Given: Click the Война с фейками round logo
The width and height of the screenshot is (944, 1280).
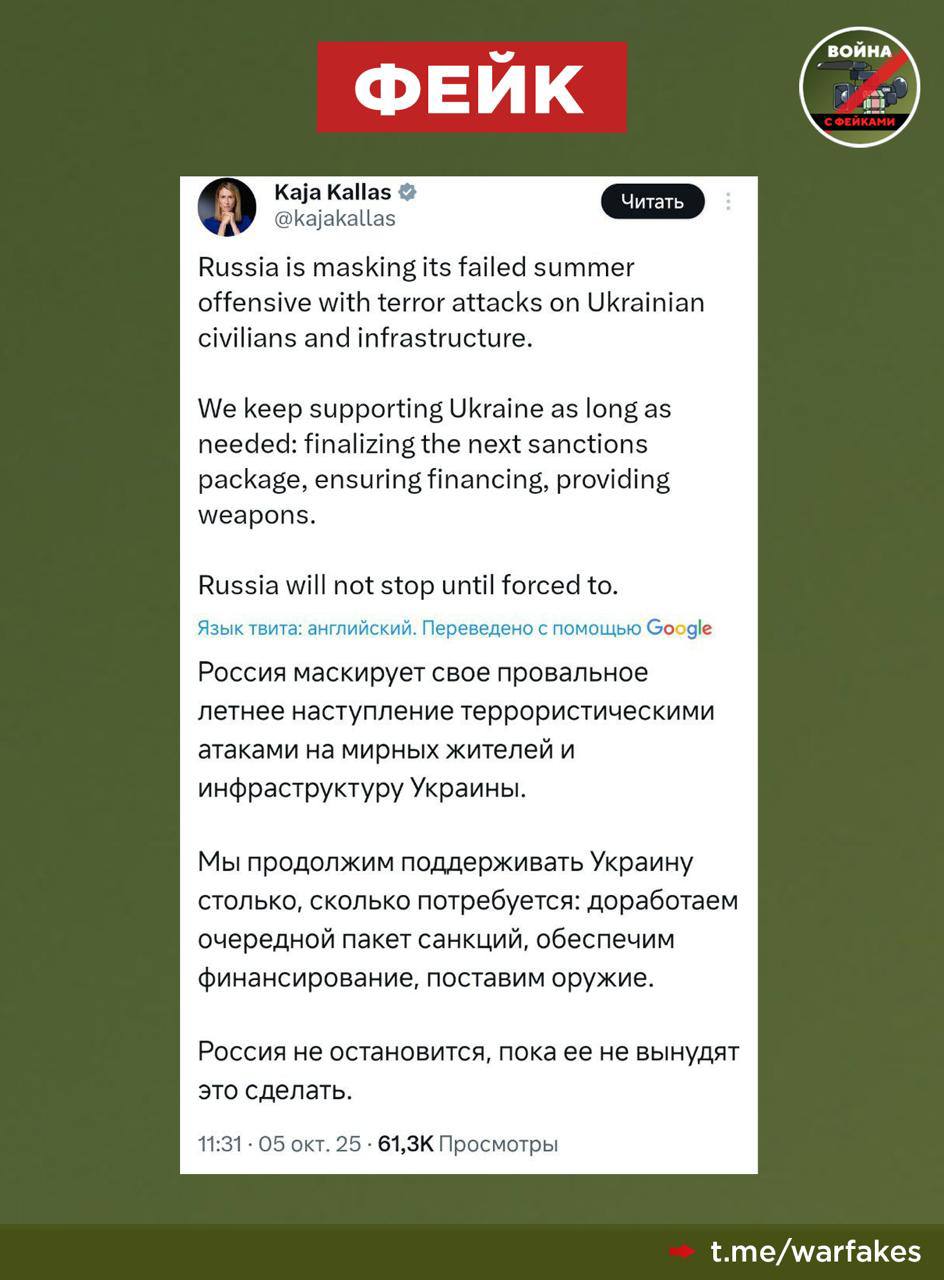Looking at the screenshot, I should tap(859, 87).
